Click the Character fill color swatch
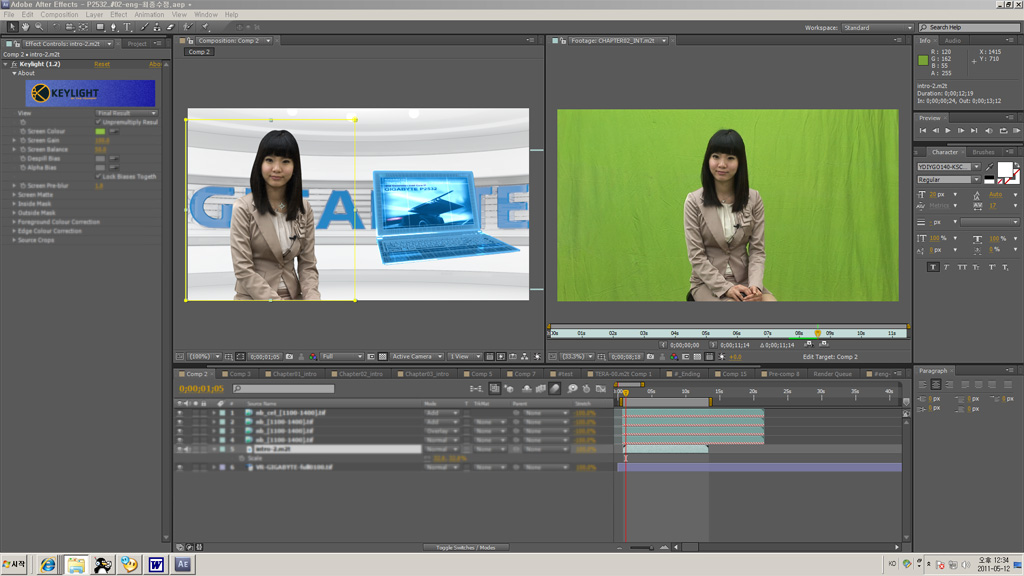 click(1005, 169)
